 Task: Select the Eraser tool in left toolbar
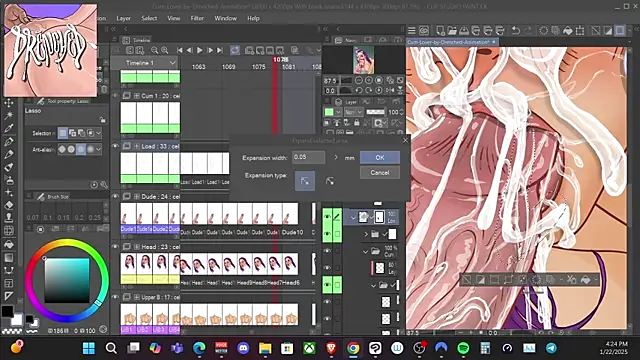(x=9, y=205)
